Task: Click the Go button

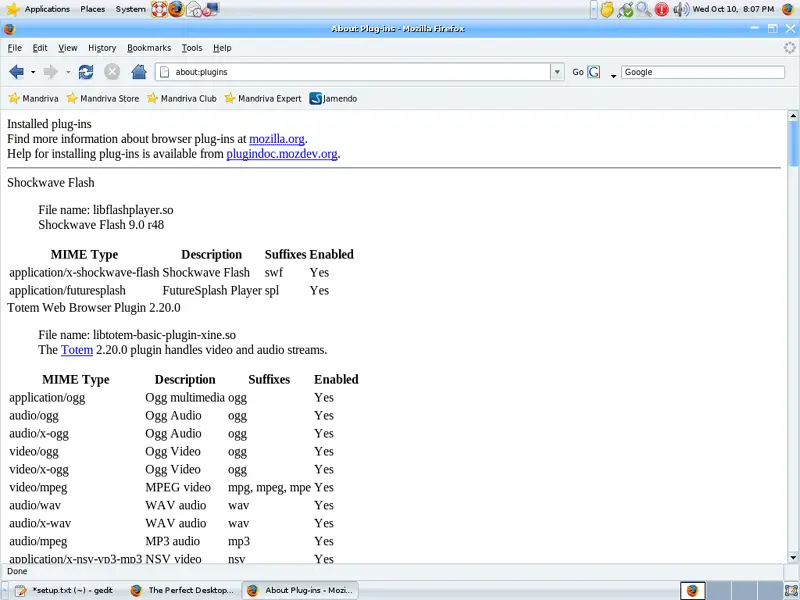Action: coord(578,72)
